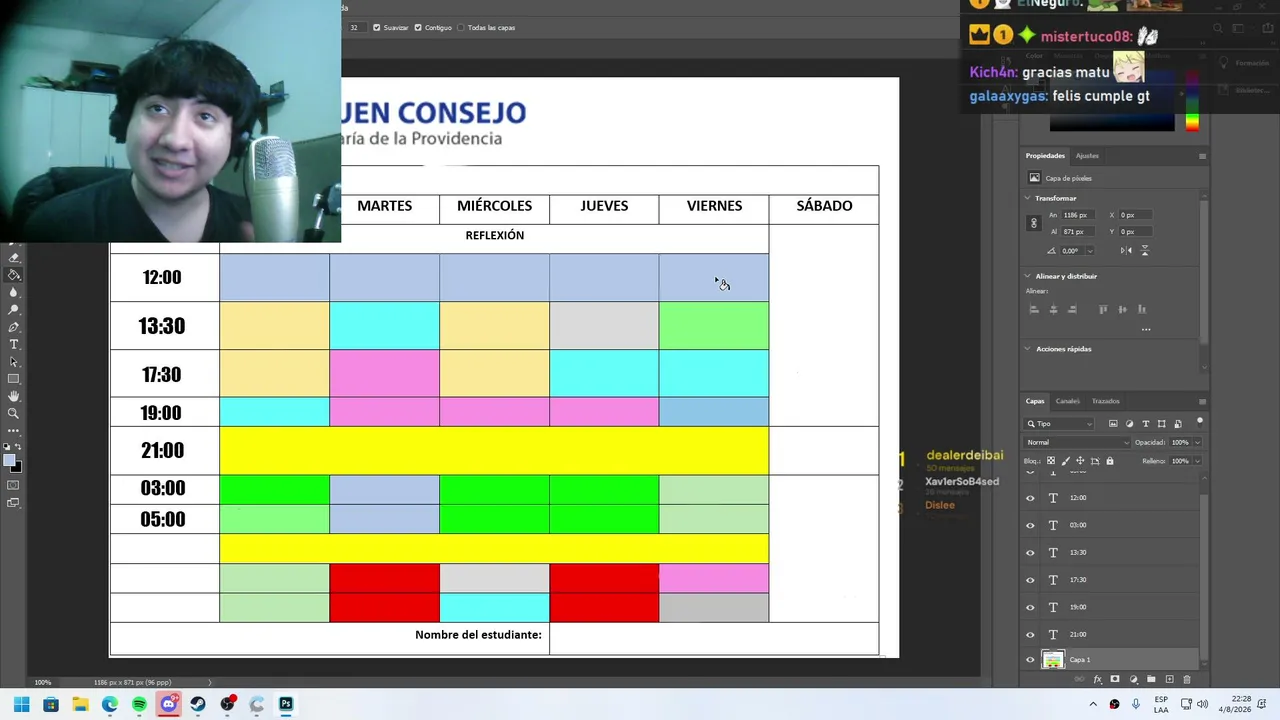Viewport: 1280px width, 720px height.
Task: Select the Pen tool
Action: click(x=14, y=327)
